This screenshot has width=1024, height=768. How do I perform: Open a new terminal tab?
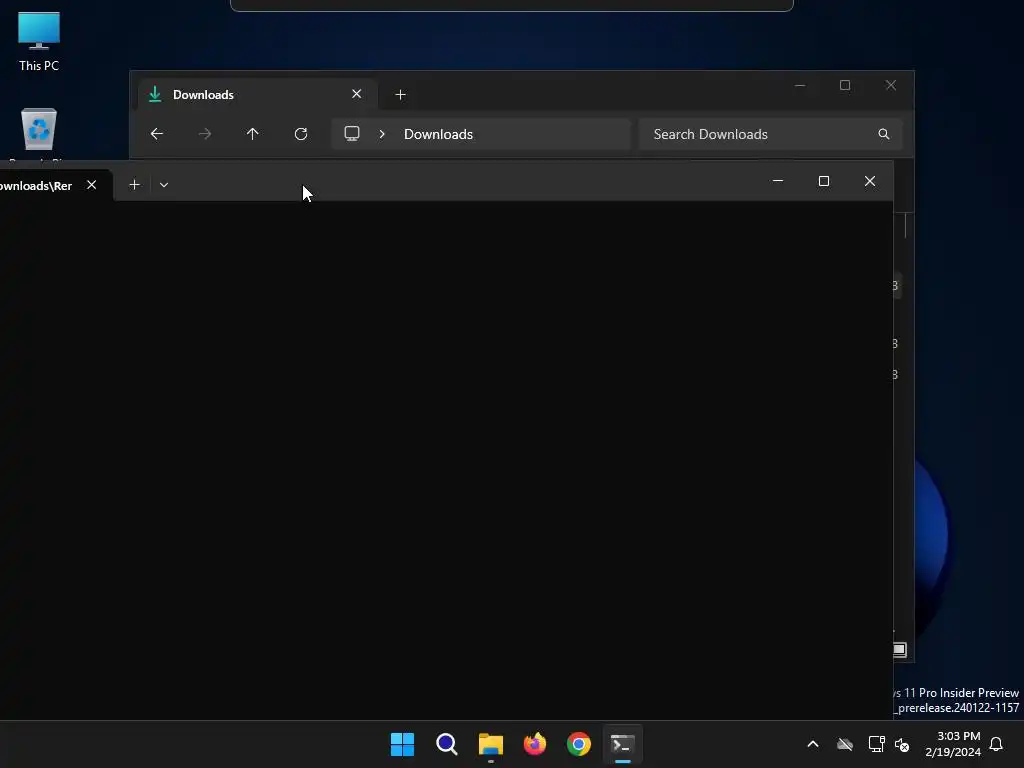[135, 185]
